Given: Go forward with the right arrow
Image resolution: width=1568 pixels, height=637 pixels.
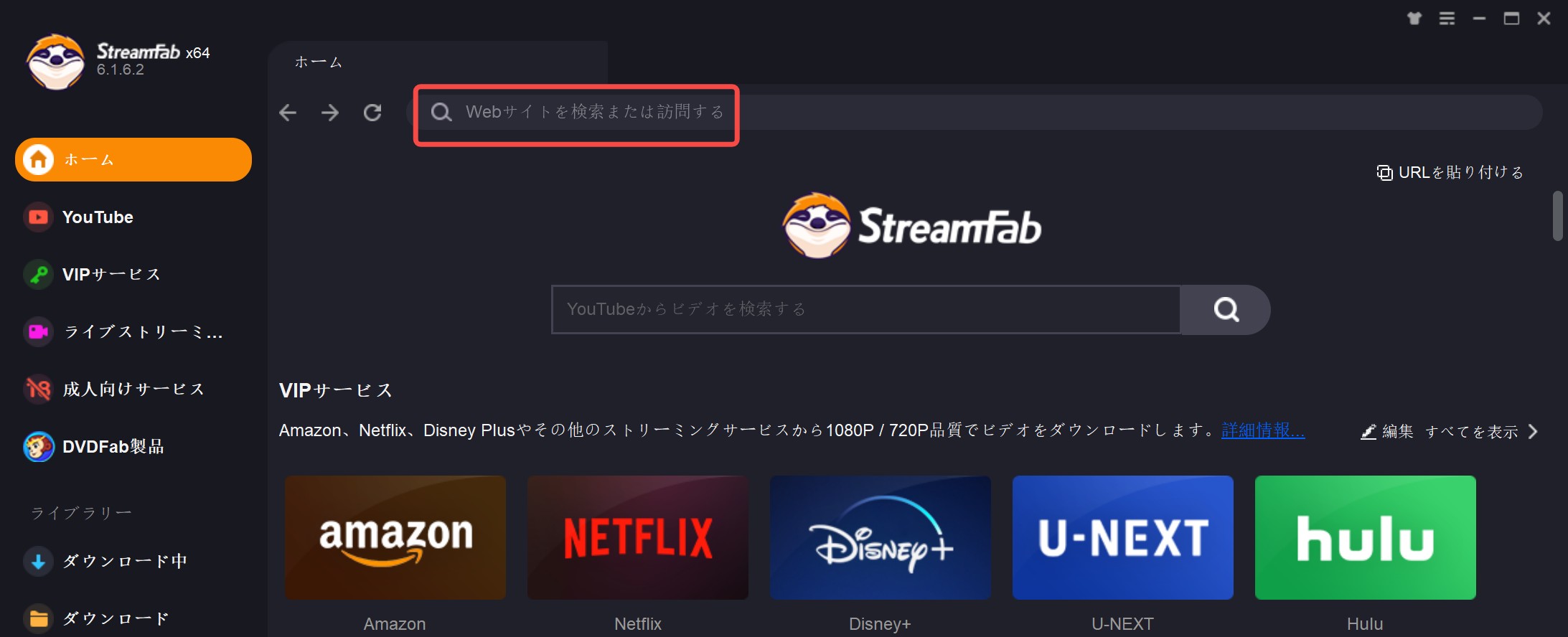Looking at the screenshot, I should point(330,112).
